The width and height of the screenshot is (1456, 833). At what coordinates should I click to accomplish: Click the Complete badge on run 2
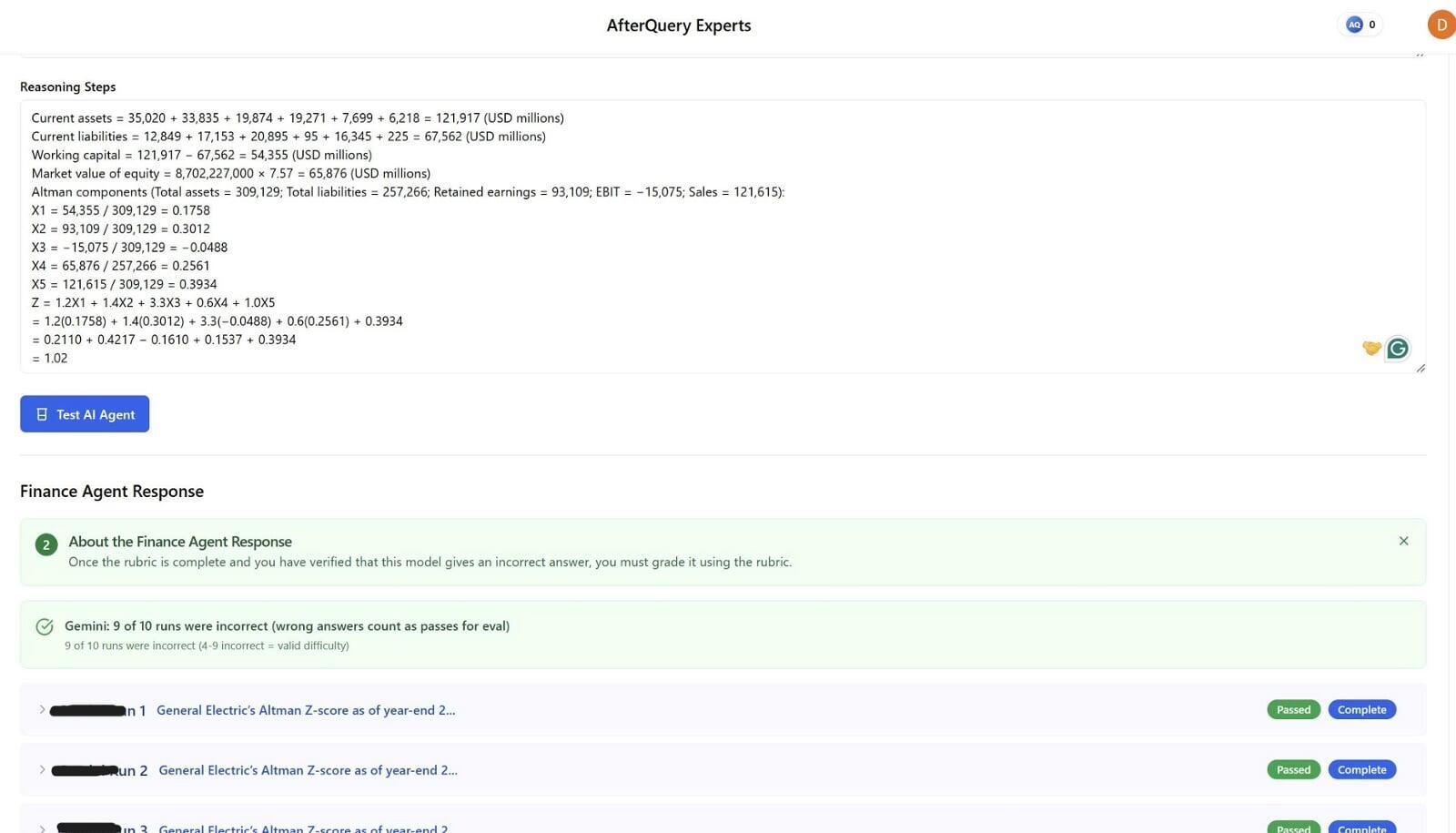(x=1361, y=770)
